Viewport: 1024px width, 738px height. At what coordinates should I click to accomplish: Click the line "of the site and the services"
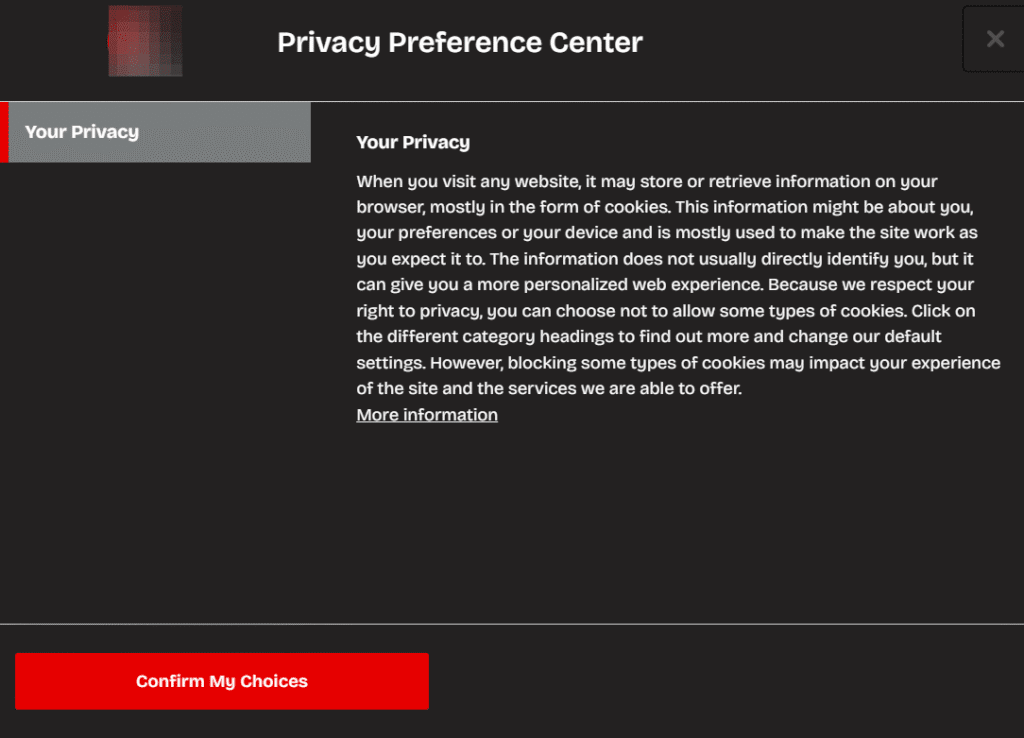pos(549,388)
